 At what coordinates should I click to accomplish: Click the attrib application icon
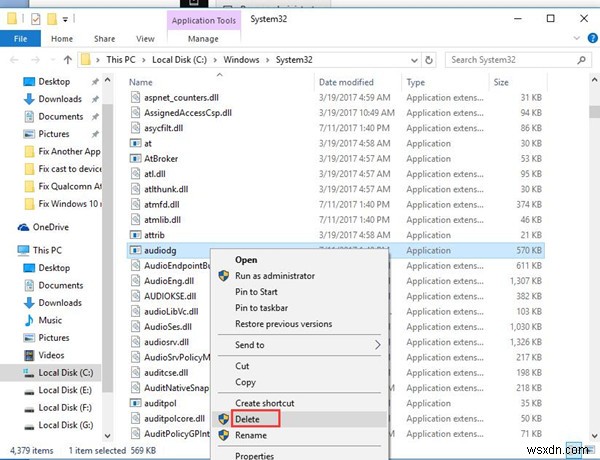click(135, 235)
